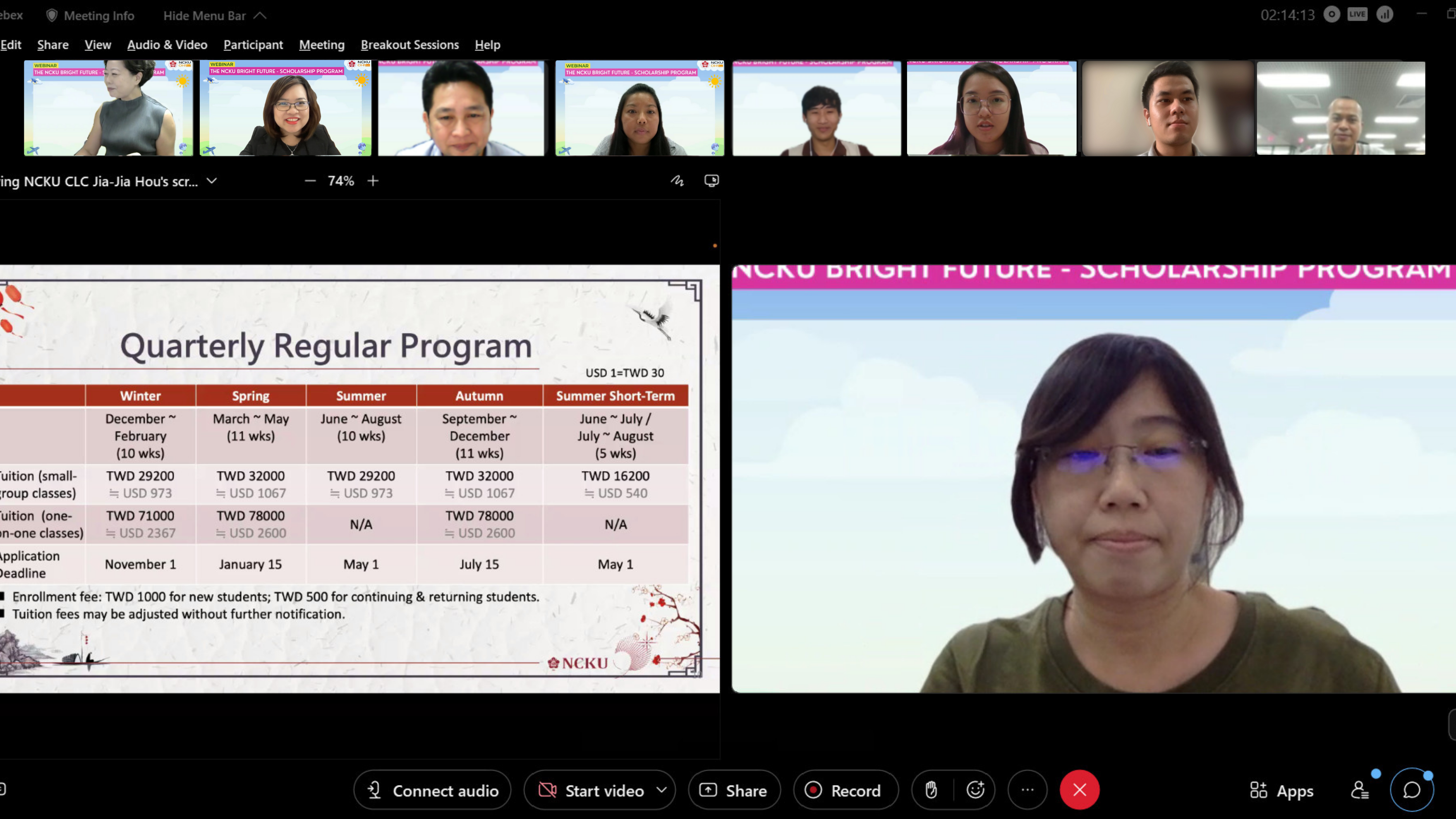This screenshot has width=1456, height=819.
Task: Click the meeting timer 02:14:13
Action: (x=1288, y=15)
